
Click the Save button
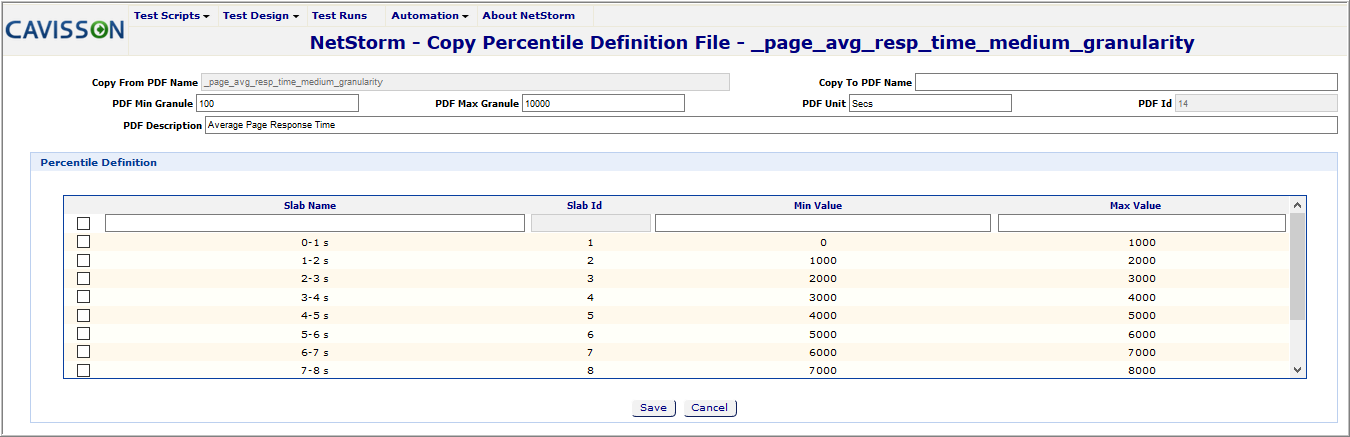(654, 408)
